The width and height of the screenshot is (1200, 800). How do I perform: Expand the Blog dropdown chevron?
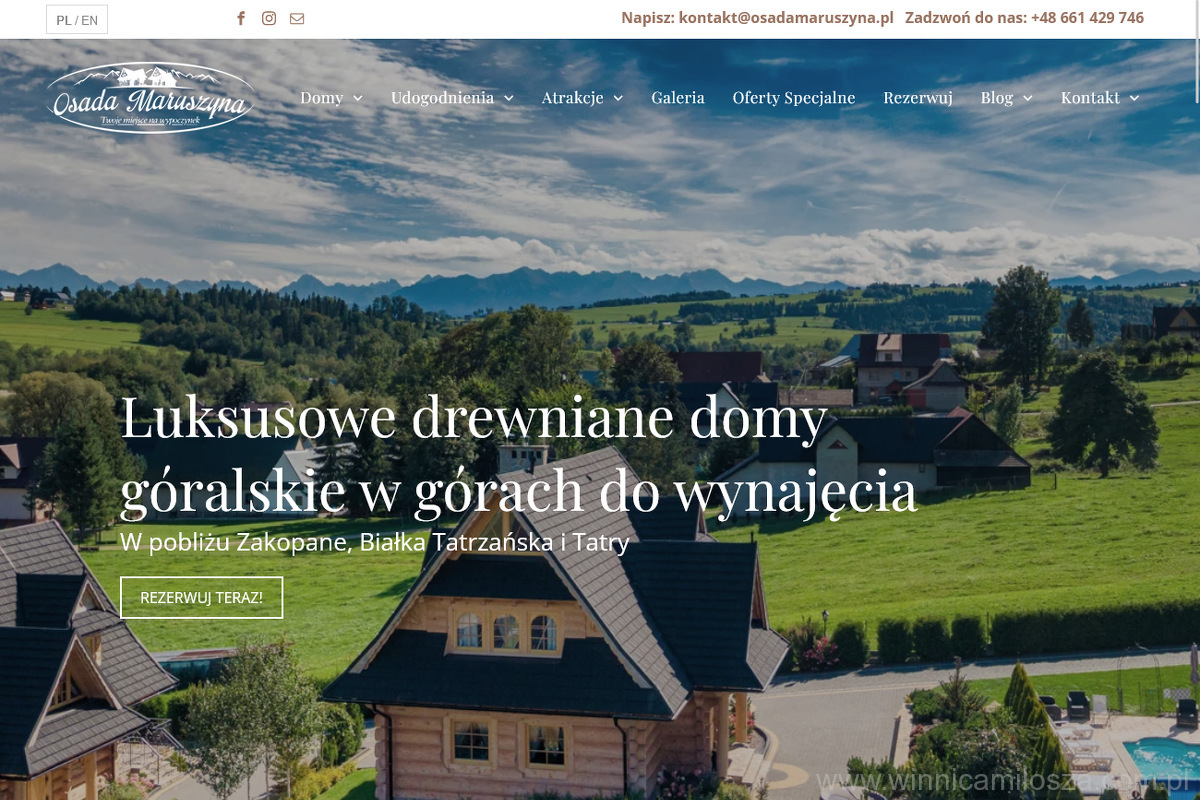(x=1028, y=98)
